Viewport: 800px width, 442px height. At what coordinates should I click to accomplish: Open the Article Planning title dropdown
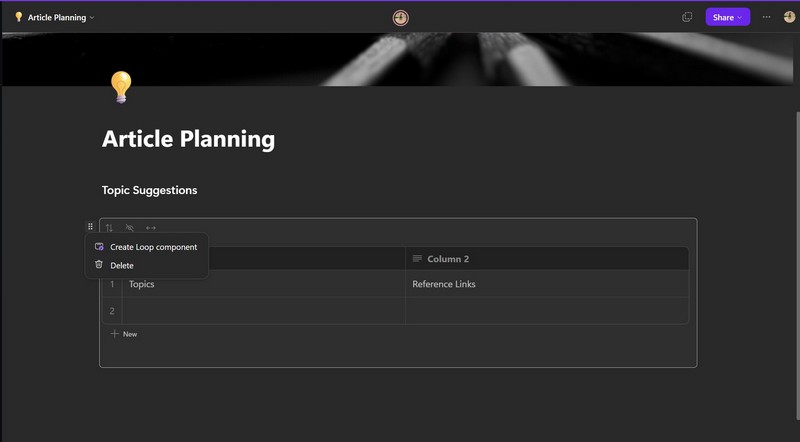55,17
